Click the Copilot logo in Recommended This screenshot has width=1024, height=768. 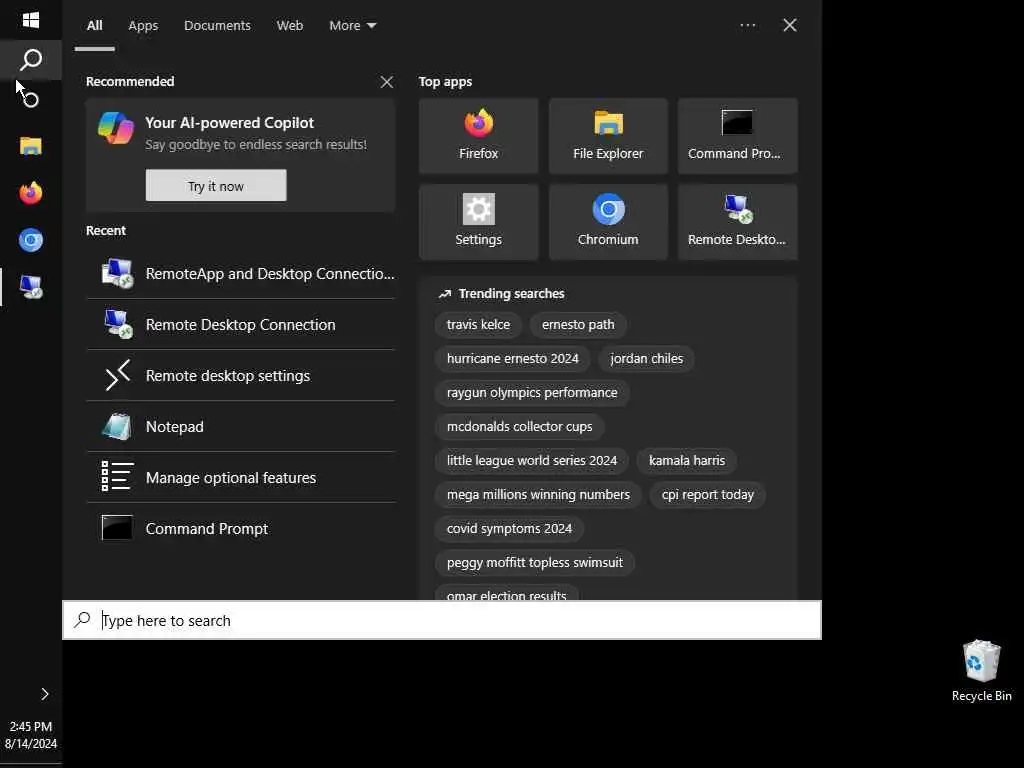pyautogui.click(x=116, y=128)
